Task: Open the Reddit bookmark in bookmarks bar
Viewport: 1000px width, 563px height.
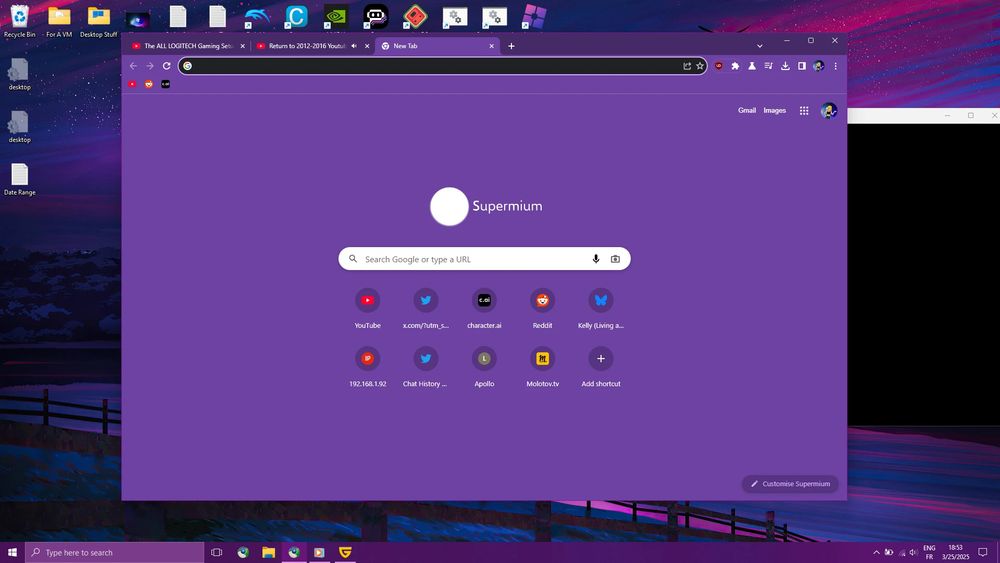Action: (x=149, y=84)
